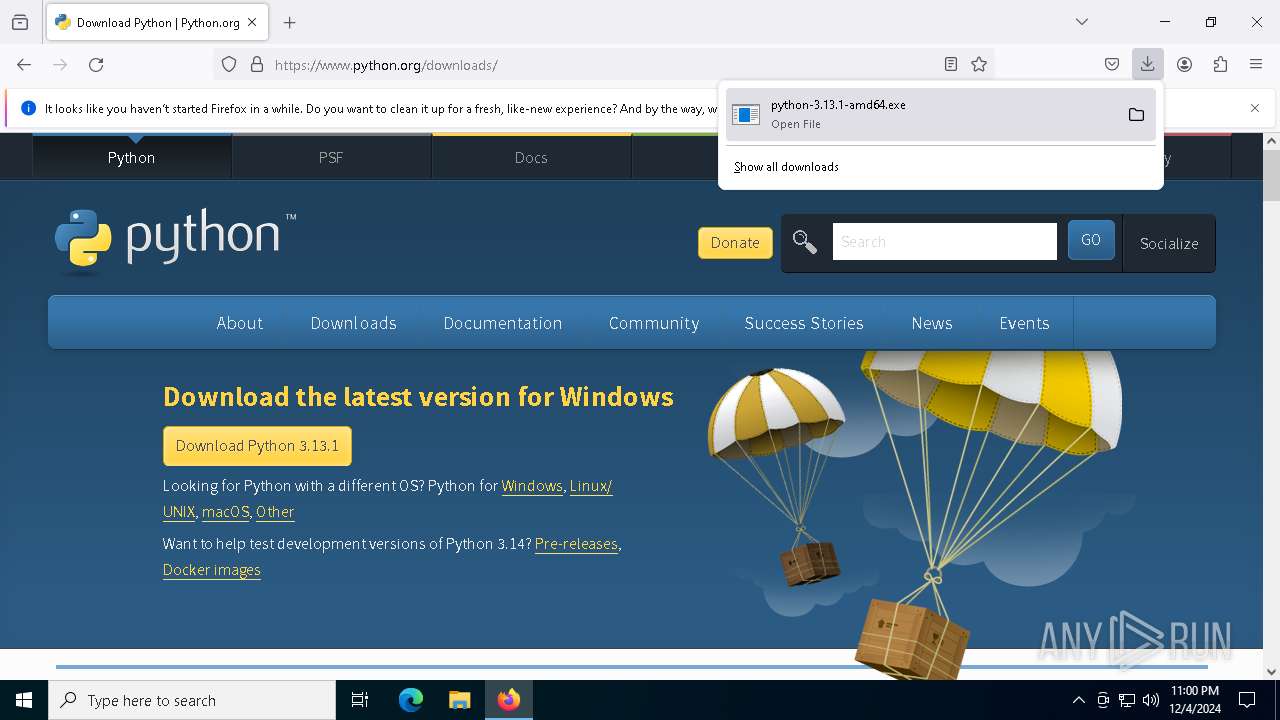Open the Documentation menu
This screenshot has width=1280, height=720.
pyautogui.click(x=503, y=323)
